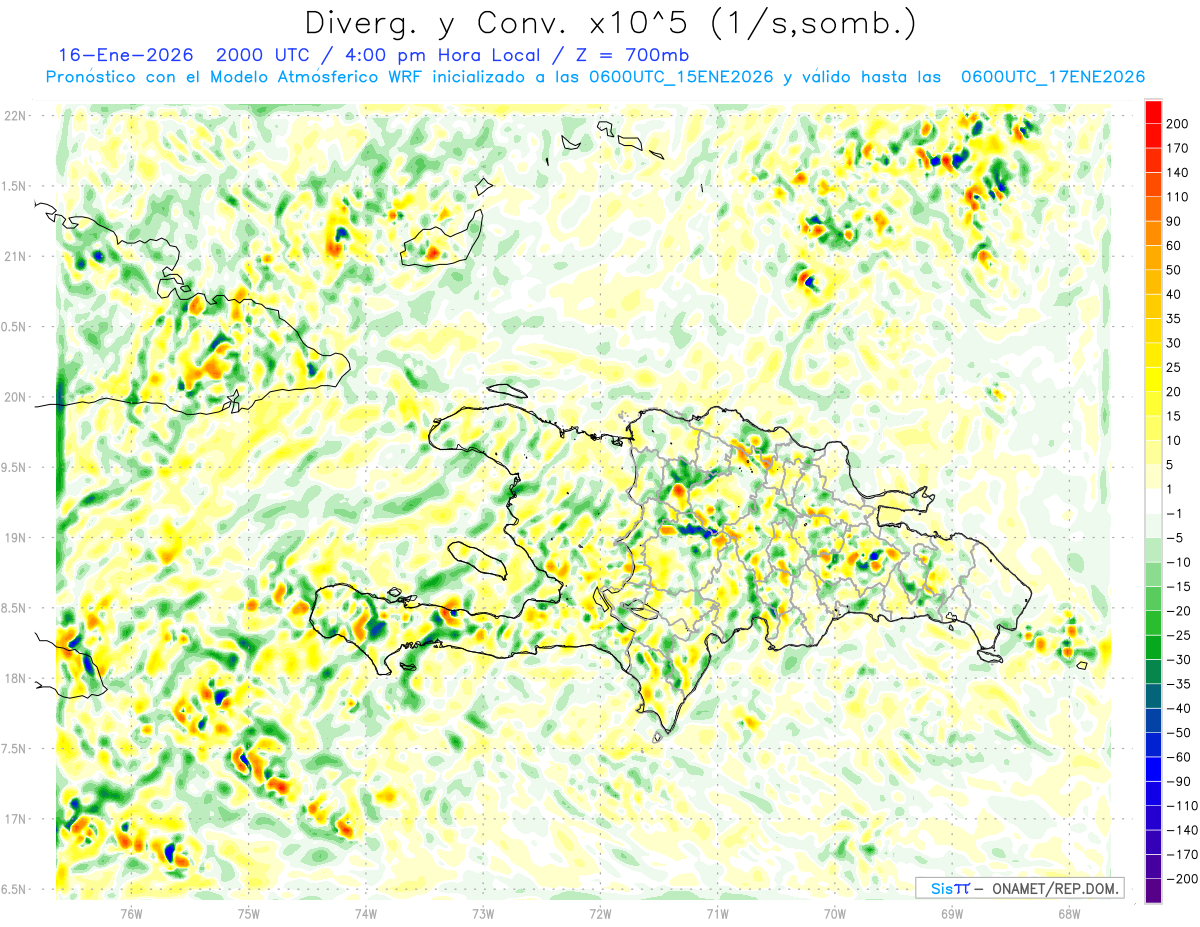Click the latitude label '8.5N'
The image size is (1200, 927).
(15, 608)
